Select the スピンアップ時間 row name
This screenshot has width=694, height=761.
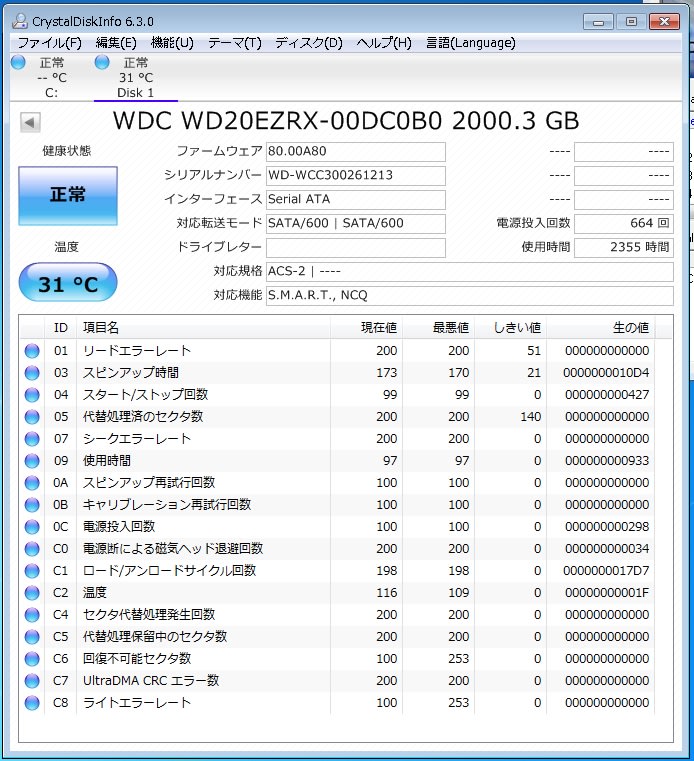click(x=131, y=373)
